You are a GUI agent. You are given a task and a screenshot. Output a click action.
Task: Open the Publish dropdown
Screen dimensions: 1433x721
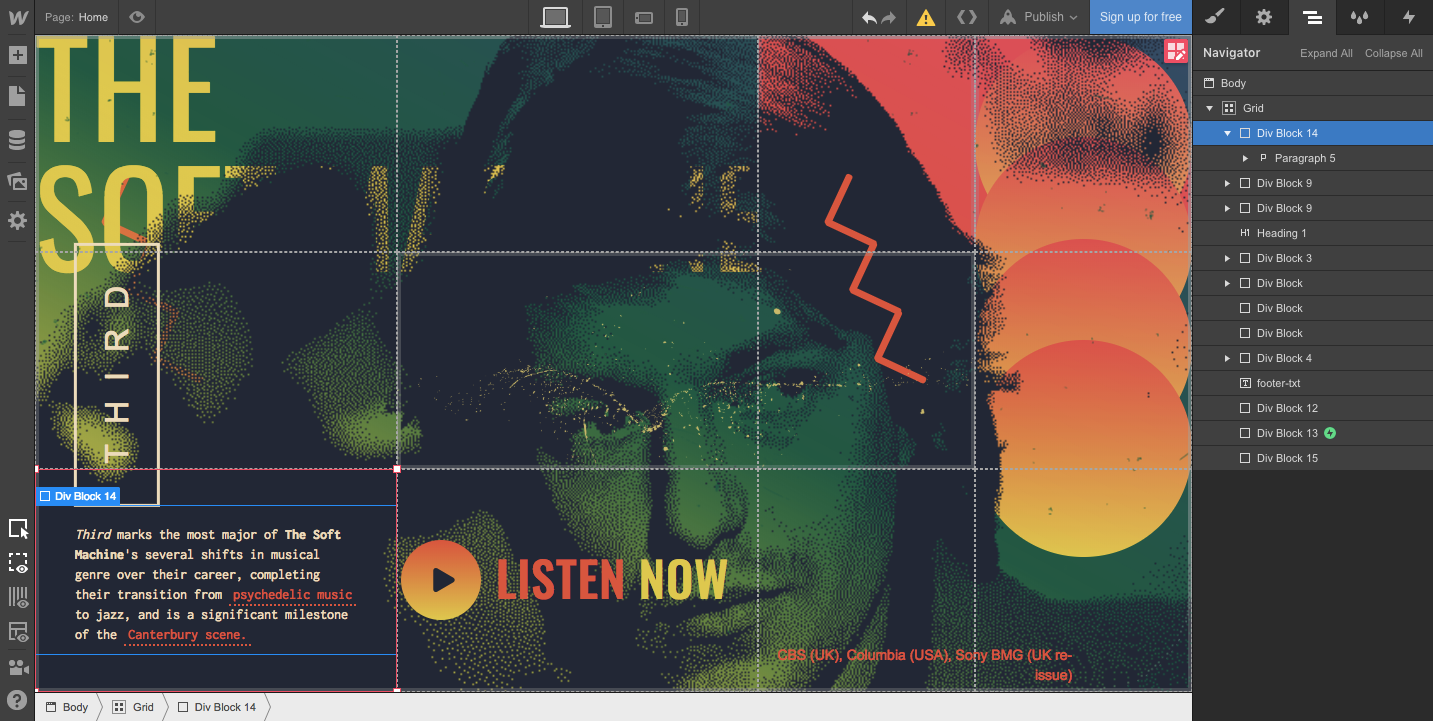[x=1038, y=17]
